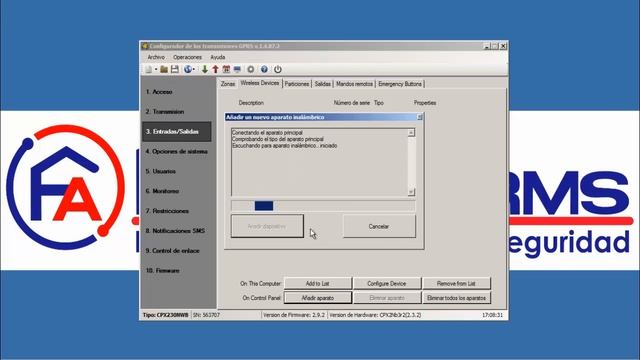Click 'Comprobando el tipo del aparato principal' line

278,139
